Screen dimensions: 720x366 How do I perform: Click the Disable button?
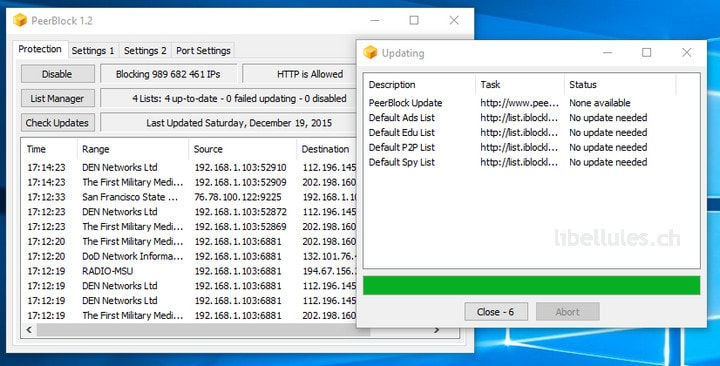point(57,74)
